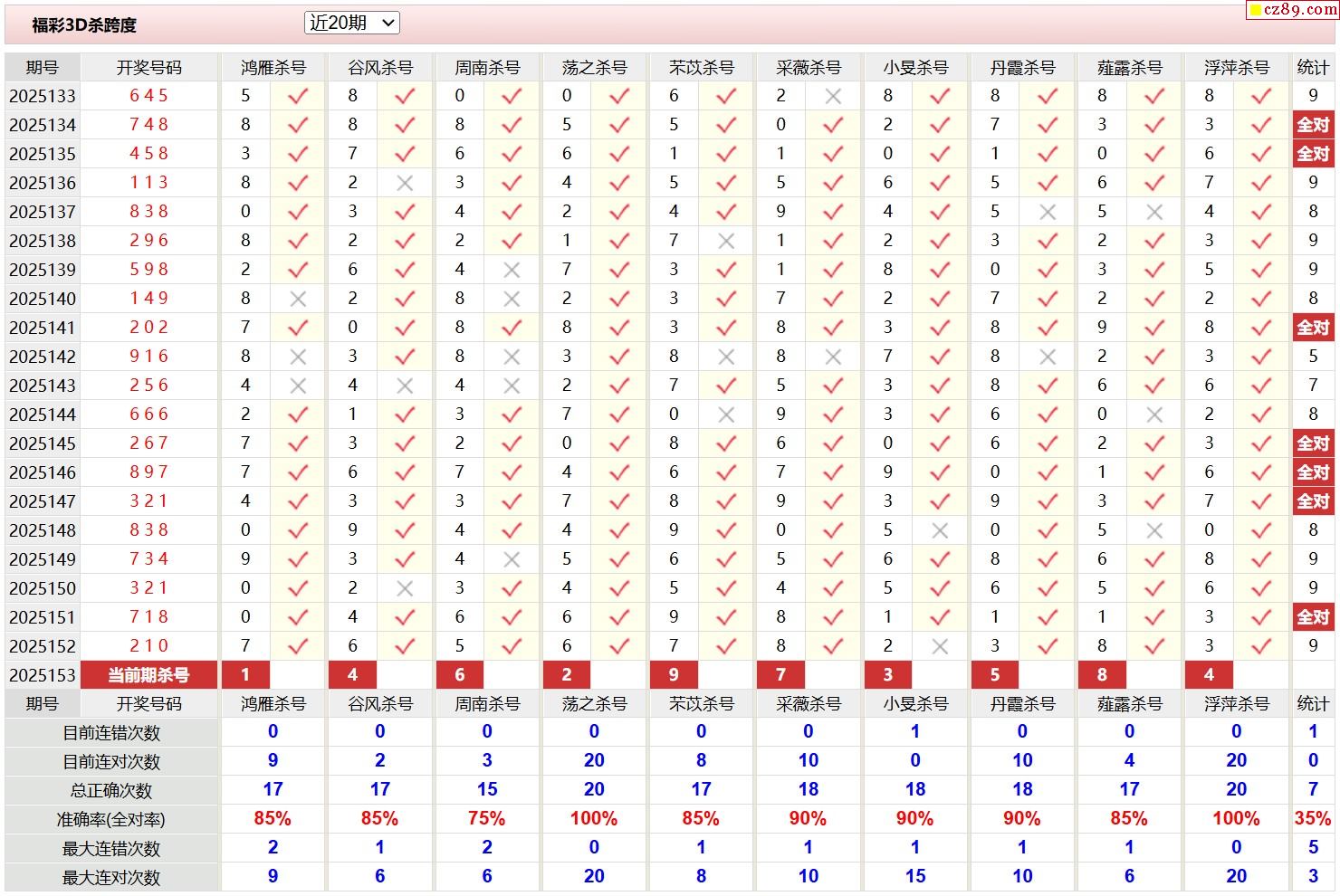This screenshot has width=1340, height=896.
Task: Select the X mark under 芣苡杀号 in row 2025144
Action: [726, 415]
